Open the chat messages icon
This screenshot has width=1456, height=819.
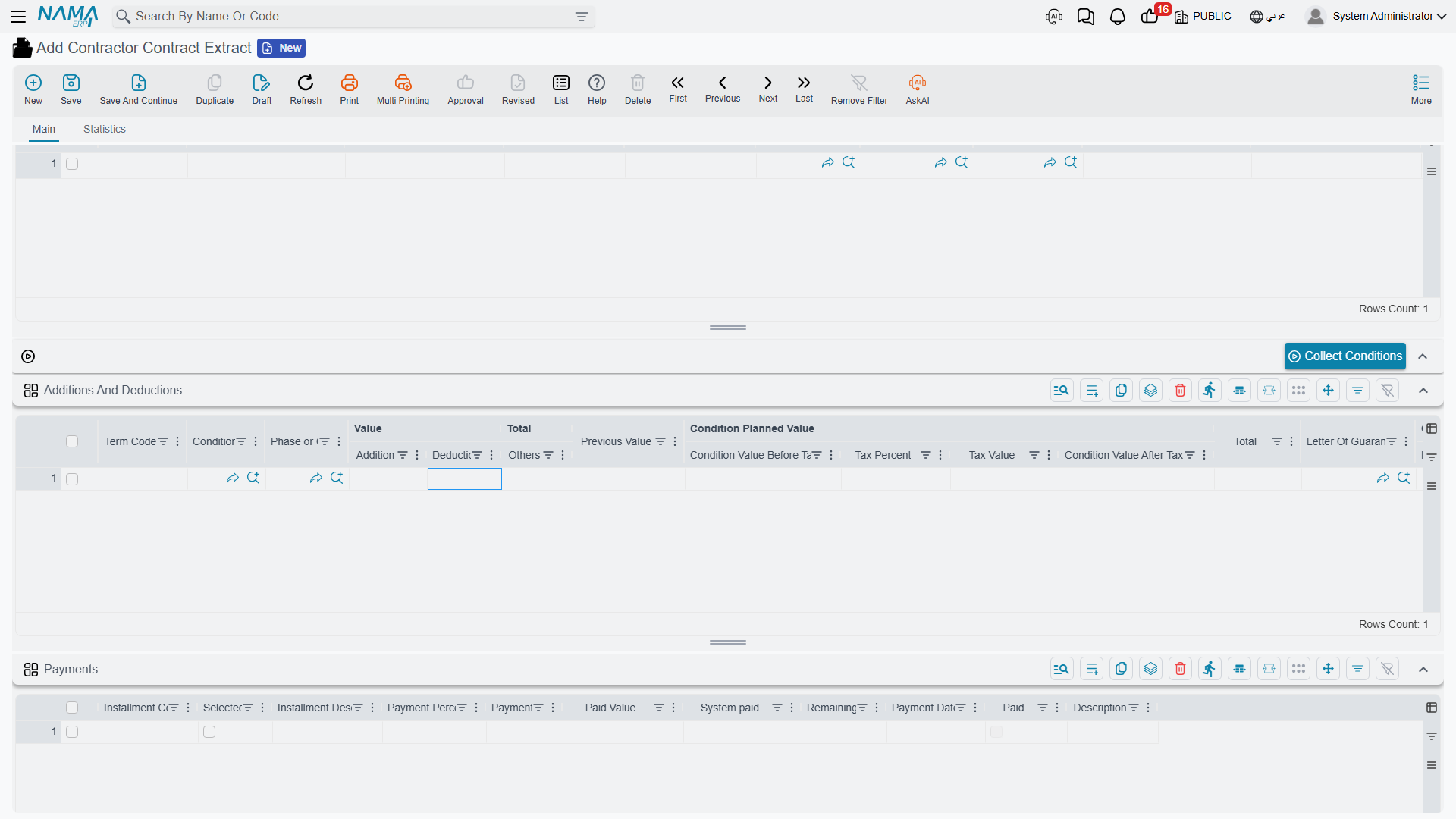[x=1086, y=17]
